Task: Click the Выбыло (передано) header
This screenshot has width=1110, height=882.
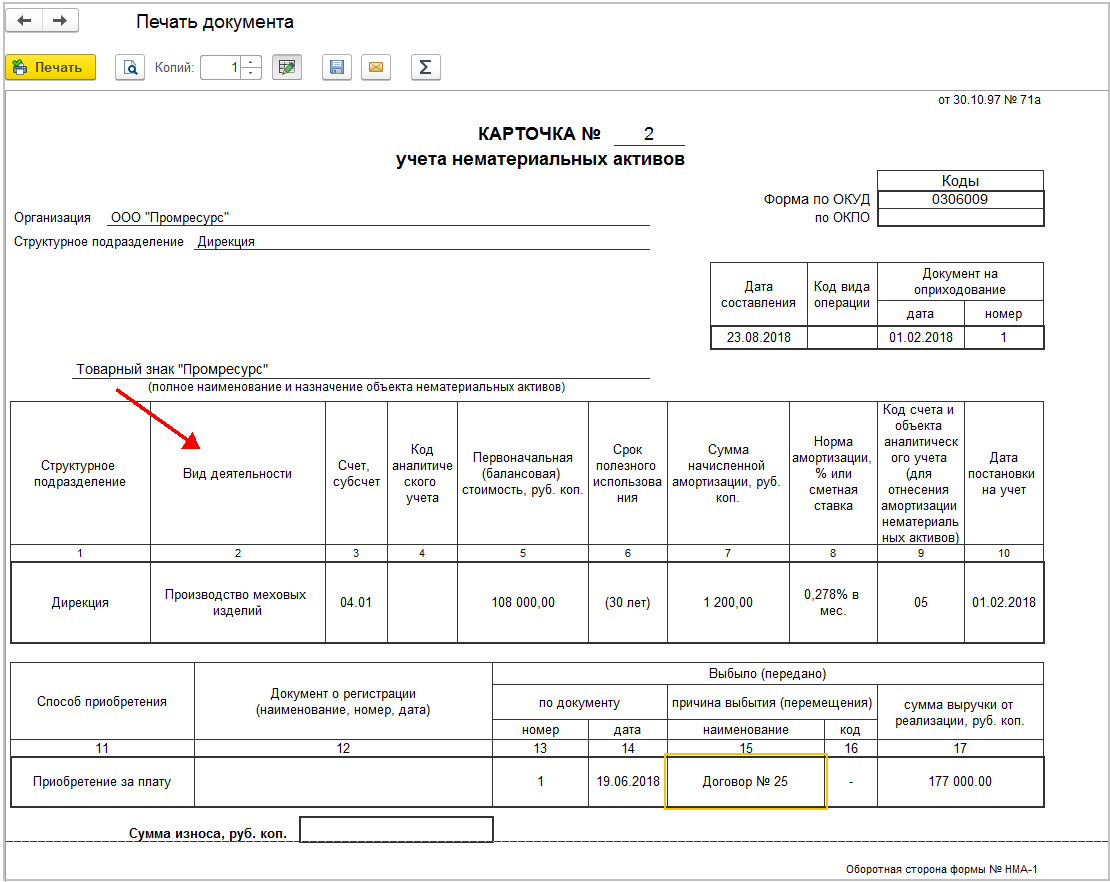Action: (767, 674)
